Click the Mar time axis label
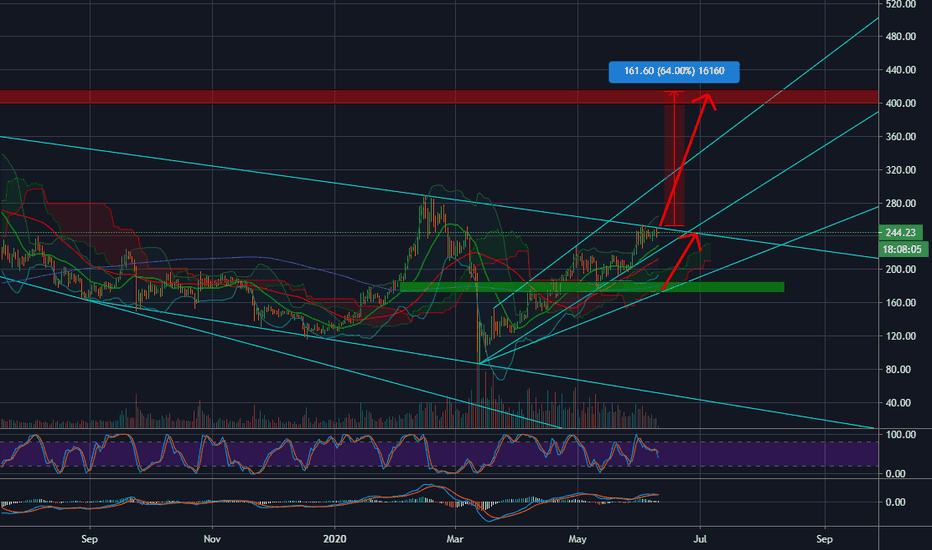932x550 pixels. point(455,539)
